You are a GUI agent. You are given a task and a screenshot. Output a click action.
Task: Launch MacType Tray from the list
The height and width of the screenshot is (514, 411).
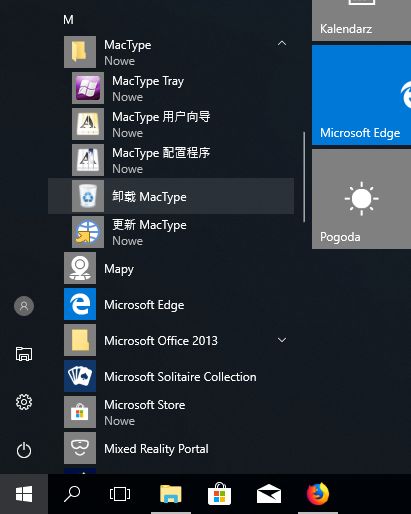click(171, 88)
